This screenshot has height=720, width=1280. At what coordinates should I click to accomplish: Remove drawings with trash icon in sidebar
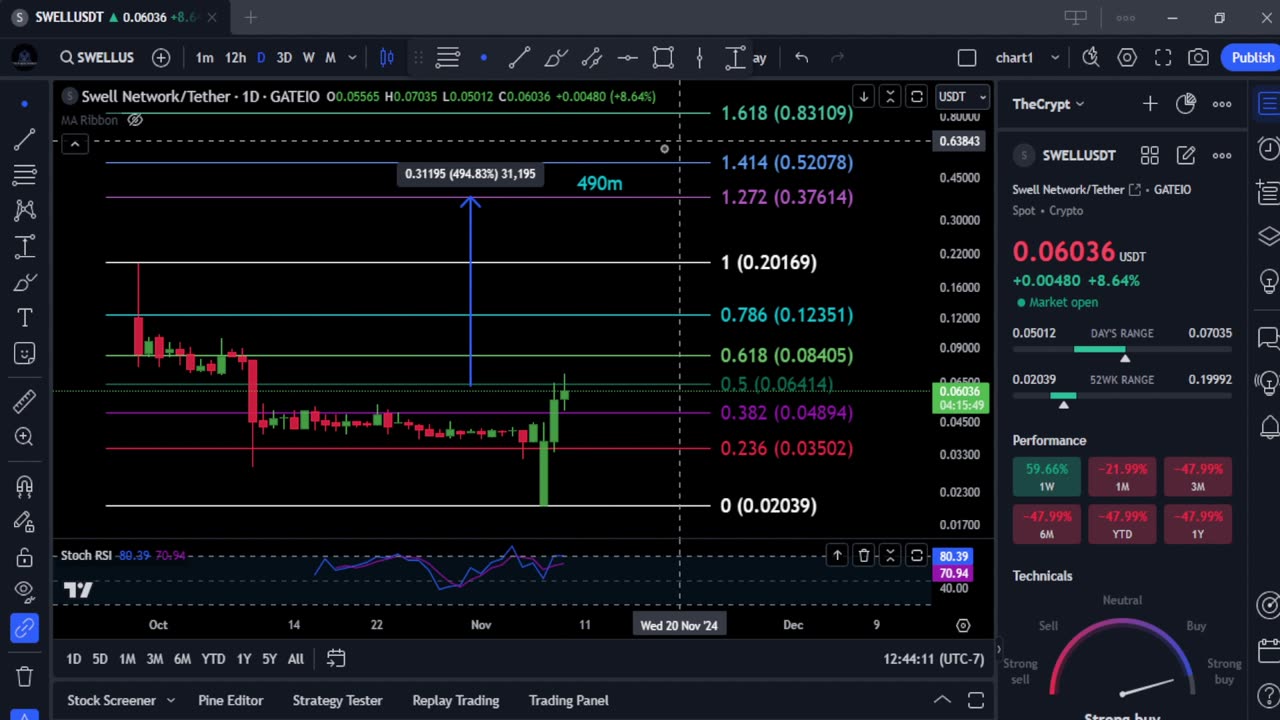click(x=25, y=677)
